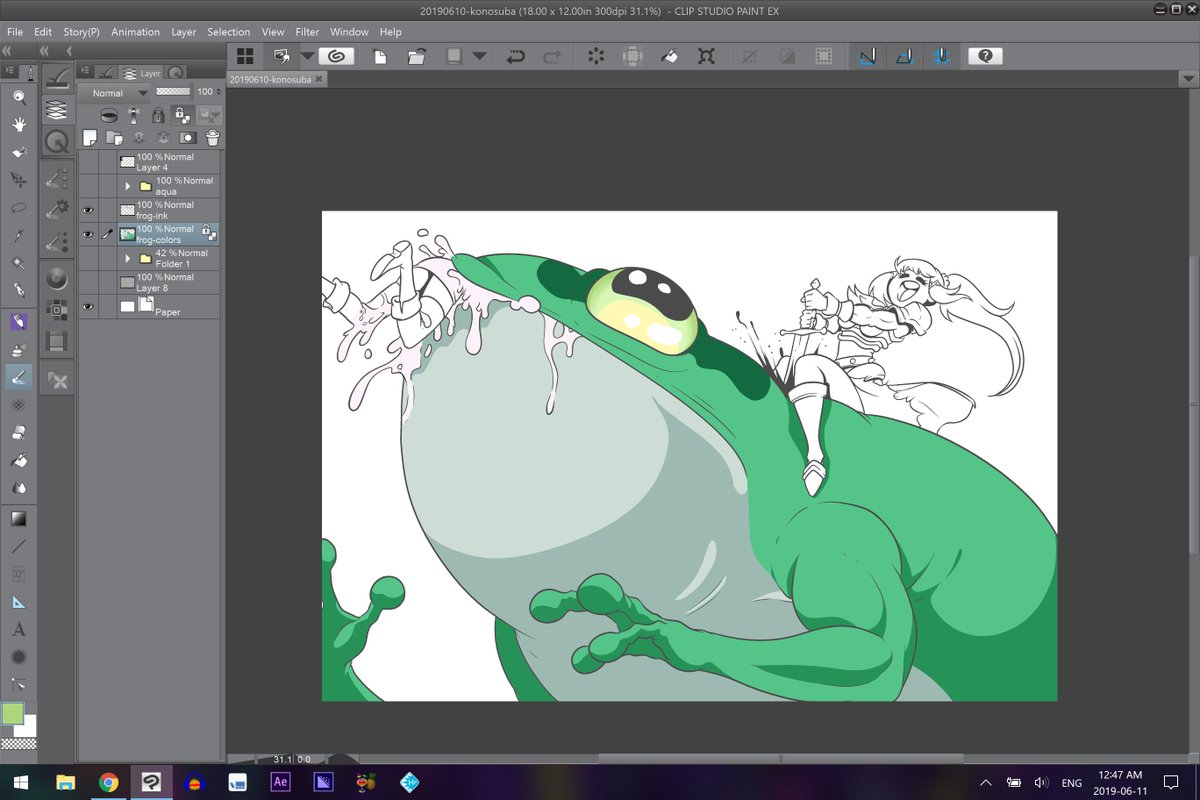
Task: Toggle the lock layer padlock
Action: 158,115
